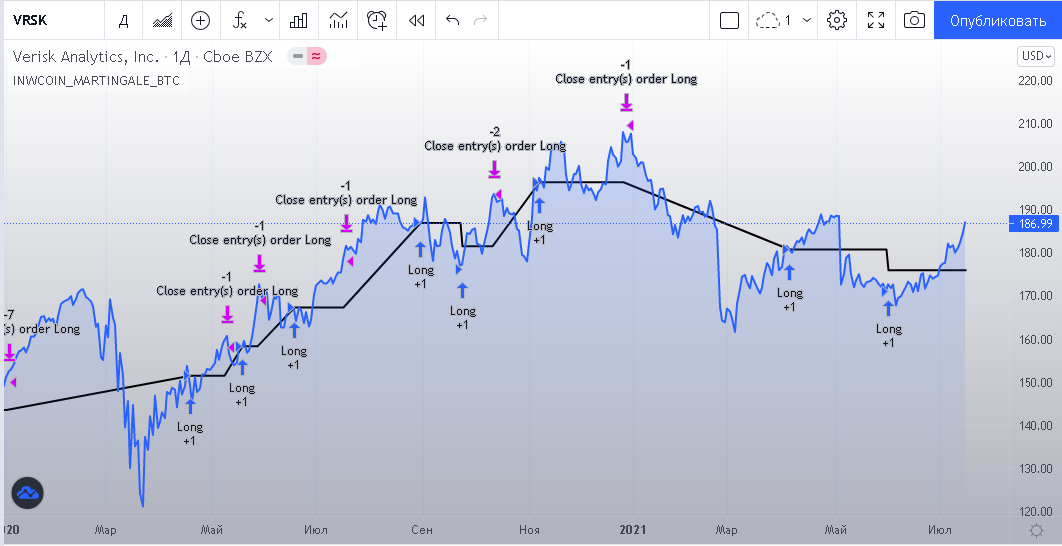1062x546 pixels.
Task: Click the bar replay rewind icon
Action: (417, 20)
